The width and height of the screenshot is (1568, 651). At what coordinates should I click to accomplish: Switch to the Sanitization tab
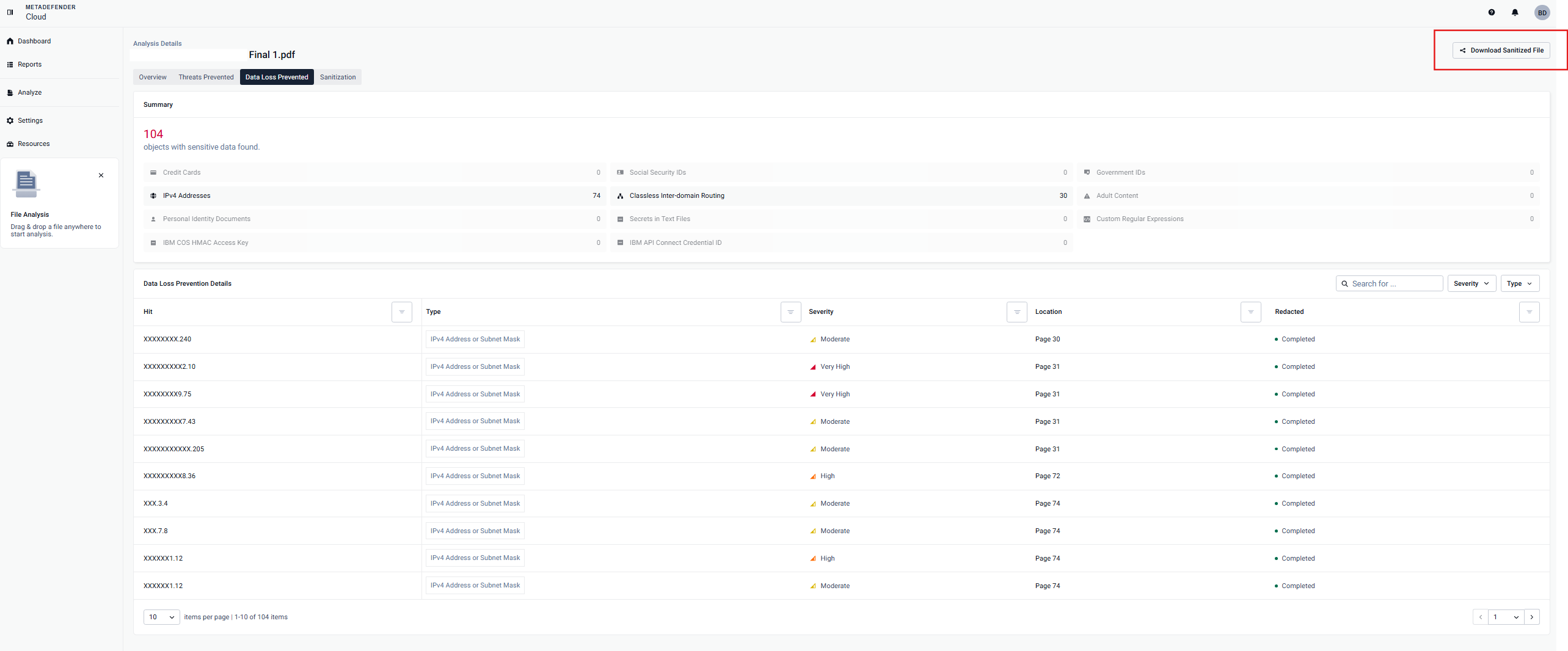pos(338,77)
